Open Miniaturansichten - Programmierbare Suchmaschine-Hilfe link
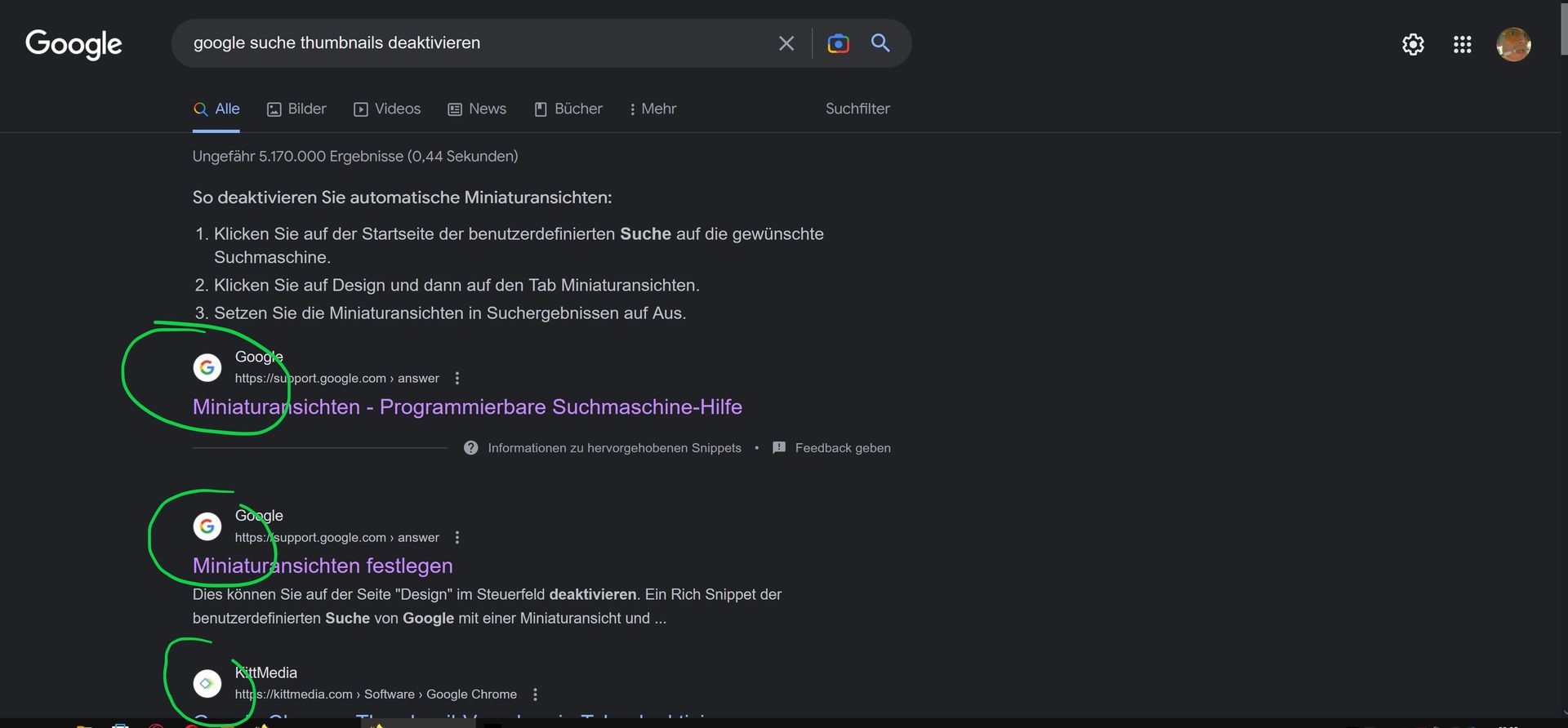Image resolution: width=1568 pixels, height=728 pixels. click(x=467, y=406)
